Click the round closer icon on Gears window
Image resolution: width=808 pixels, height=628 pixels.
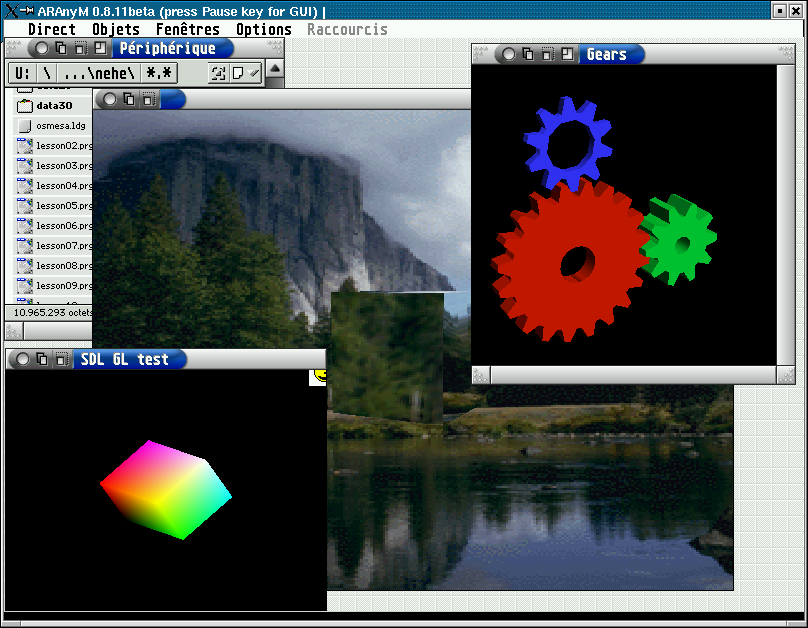509,54
